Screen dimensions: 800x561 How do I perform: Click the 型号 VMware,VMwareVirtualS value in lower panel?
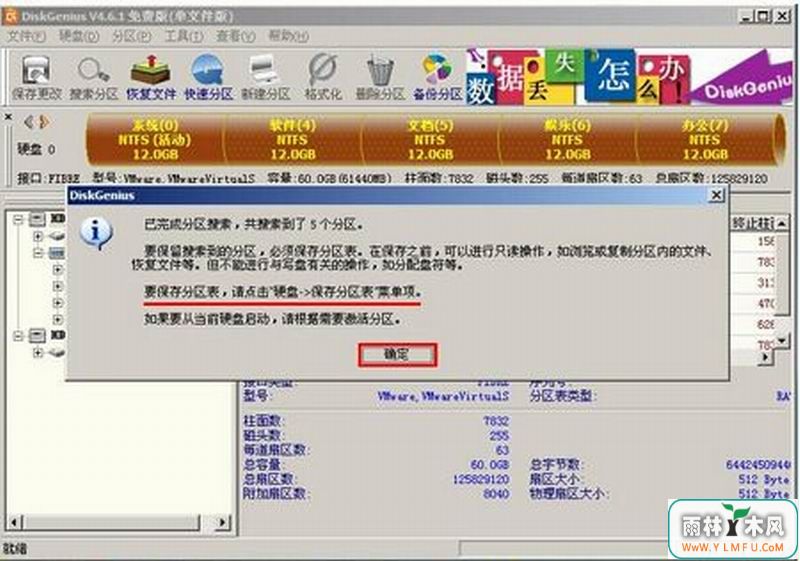[x=443, y=396]
